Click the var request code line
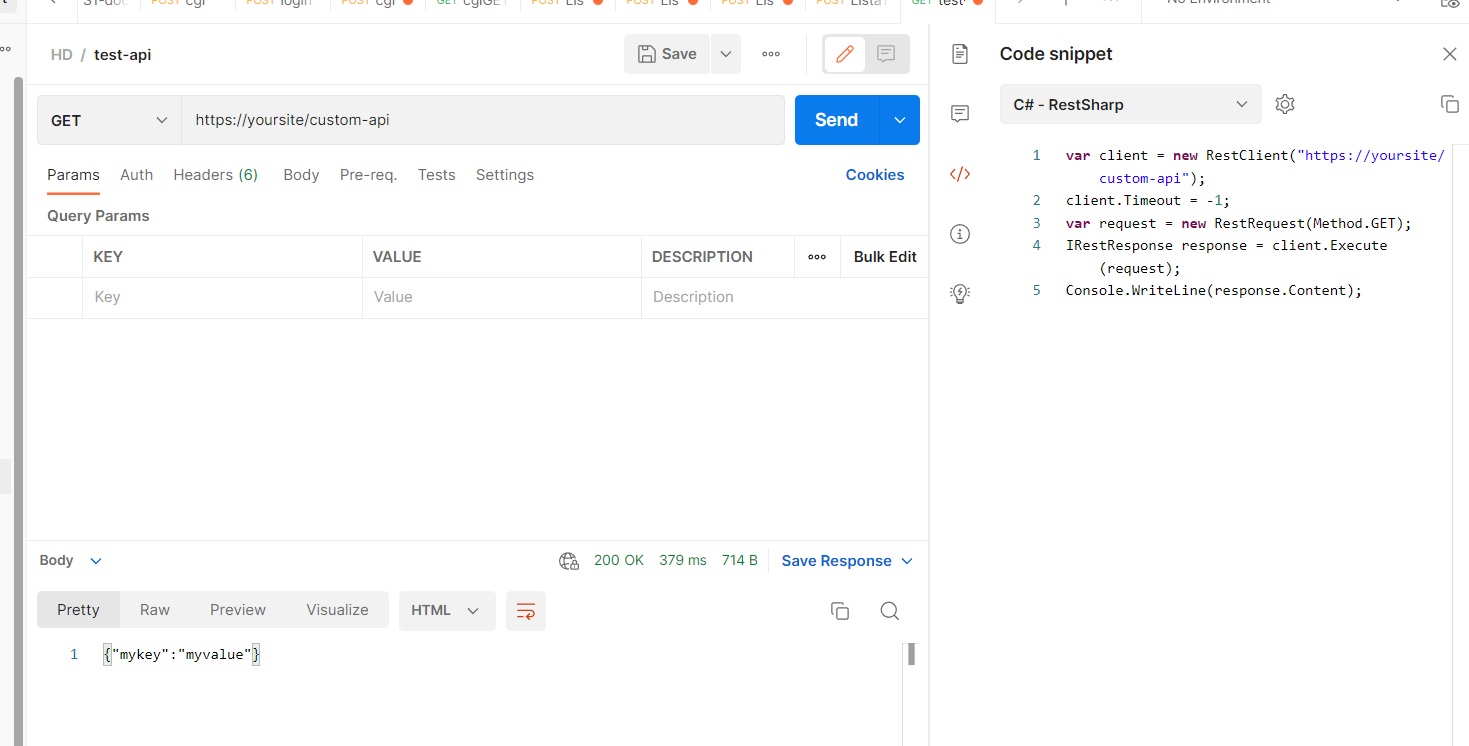This screenshot has width=1469, height=746. [x=1239, y=223]
